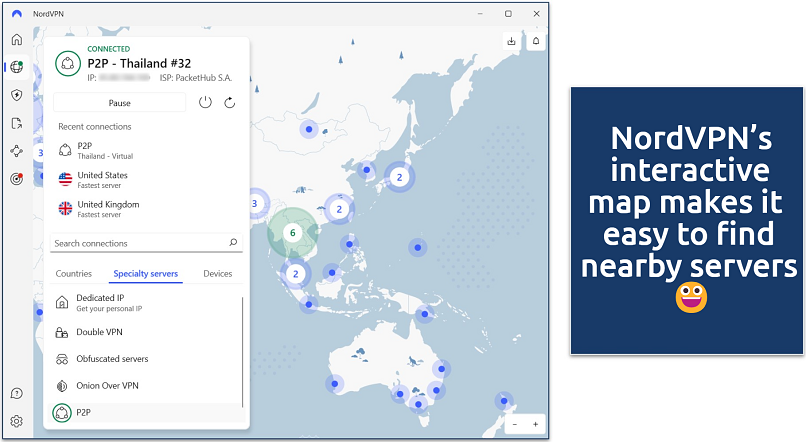Focus the Search connections field
The height and width of the screenshot is (442, 806).
point(146,243)
